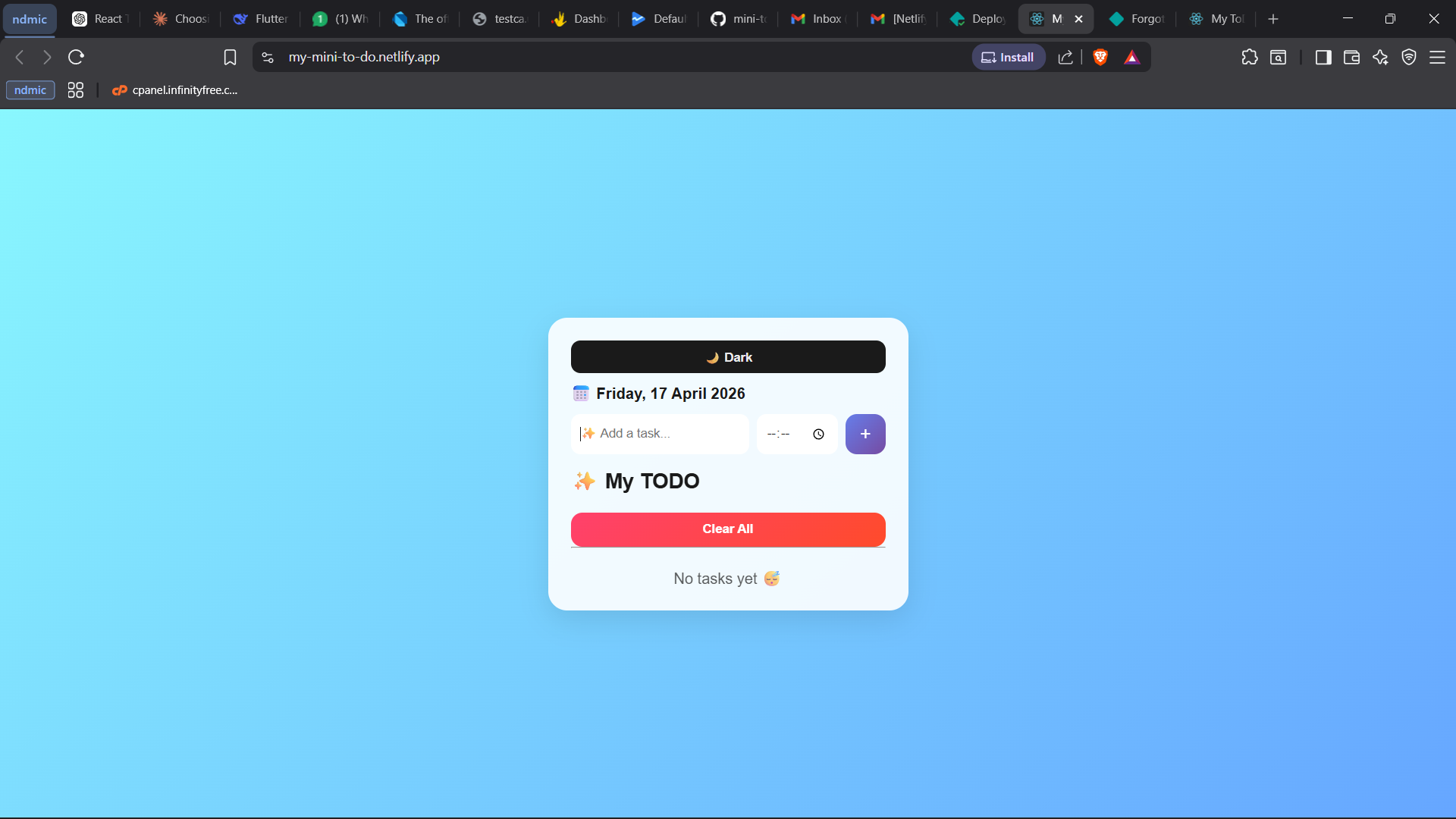The height and width of the screenshot is (819, 1456).
Task: Open the Brave Wallet icon
Action: [x=1351, y=57]
